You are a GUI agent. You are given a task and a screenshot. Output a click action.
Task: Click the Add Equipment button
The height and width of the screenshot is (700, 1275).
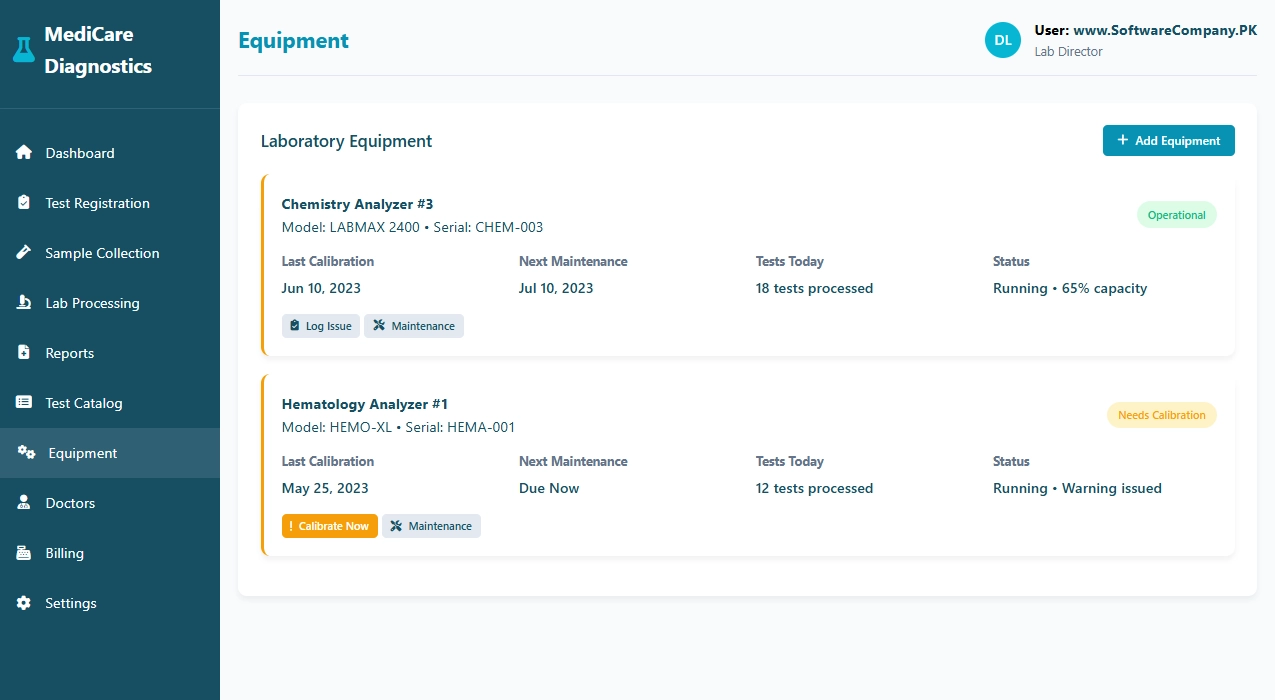[x=1168, y=141]
